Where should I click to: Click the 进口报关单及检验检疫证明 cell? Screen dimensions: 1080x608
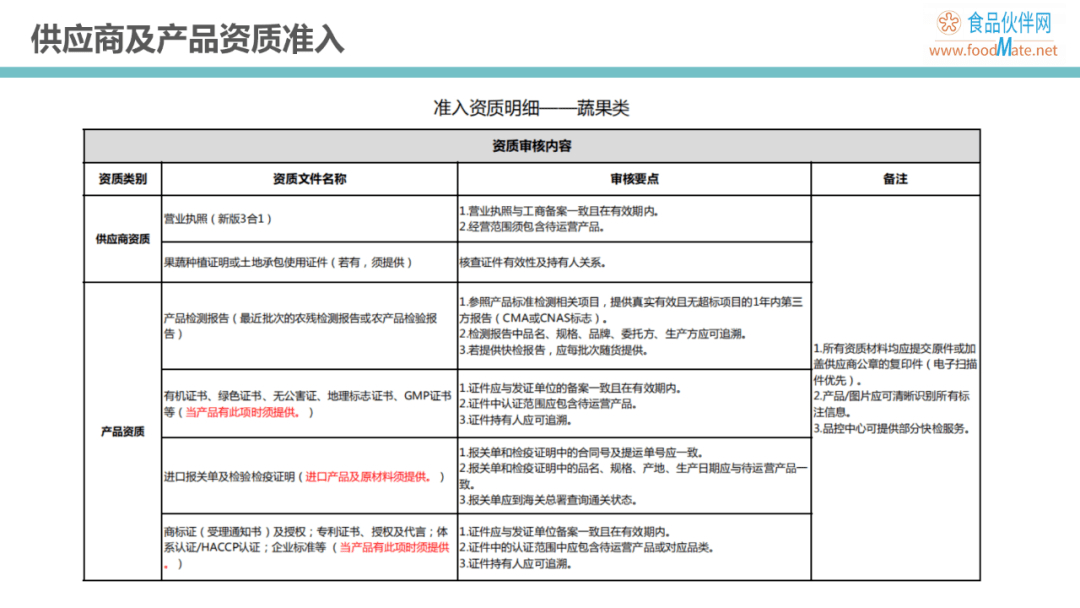click(309, 476)
